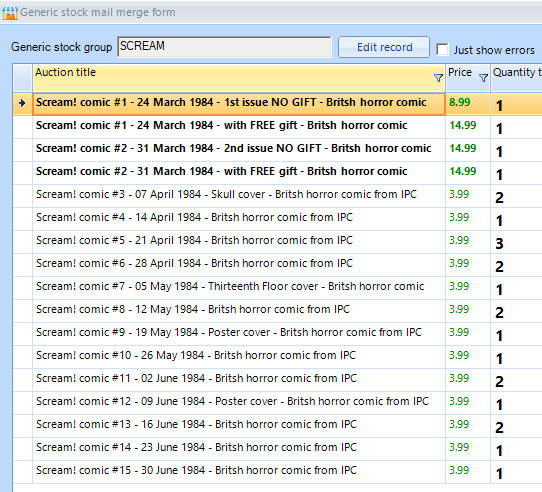
Task: Click the row header for comic #10
Action: pyautogui.click(x=23, y=356)
